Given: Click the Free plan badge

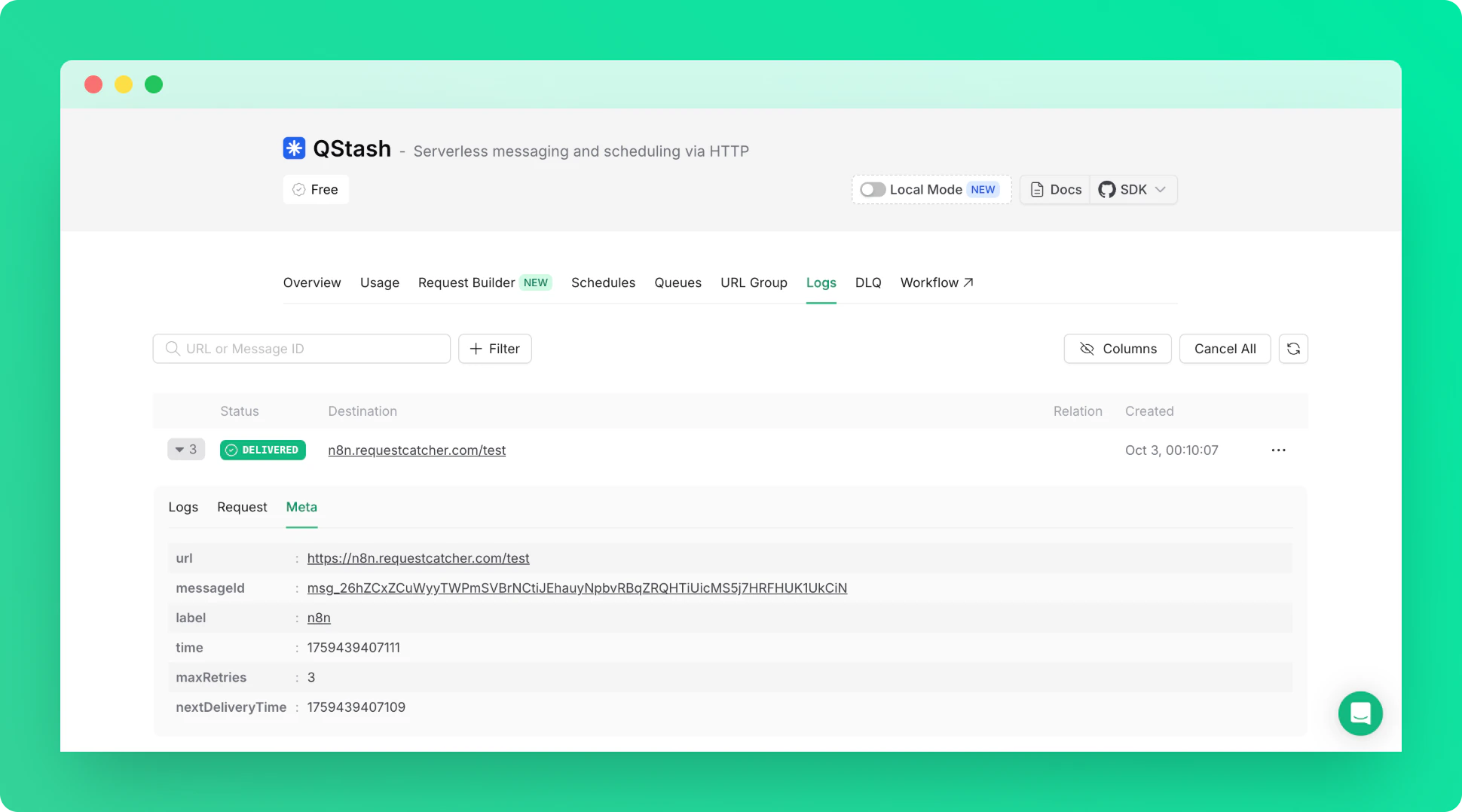Looking at the screenshot, I should tap(316, 190).
